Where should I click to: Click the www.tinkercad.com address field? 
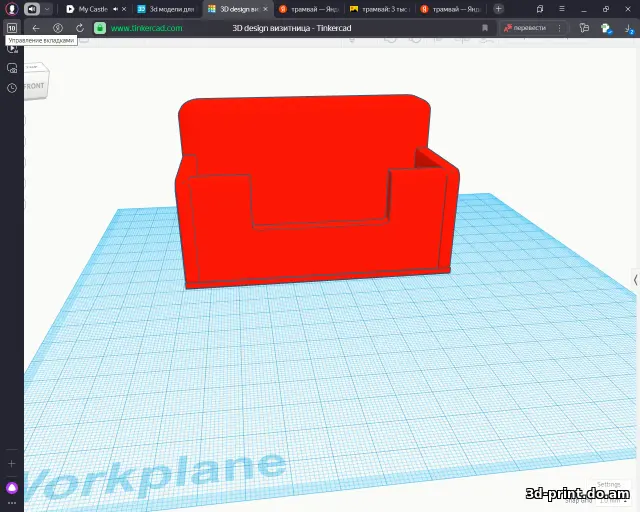pyautogui.click(x=147, y=28)
